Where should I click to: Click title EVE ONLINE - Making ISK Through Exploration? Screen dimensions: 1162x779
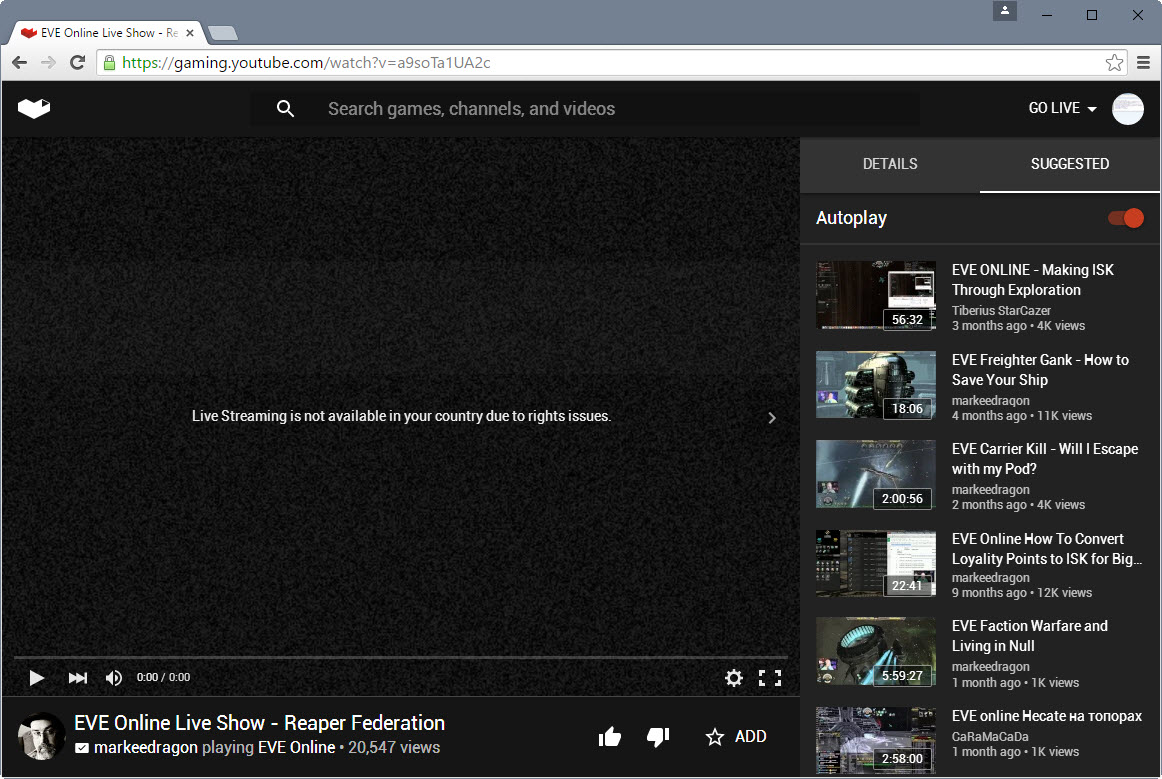pos(1032,280)
